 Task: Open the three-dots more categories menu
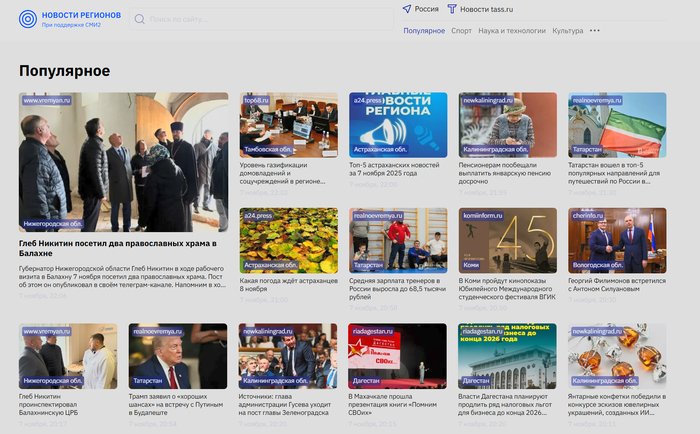[x=595, y=31]
